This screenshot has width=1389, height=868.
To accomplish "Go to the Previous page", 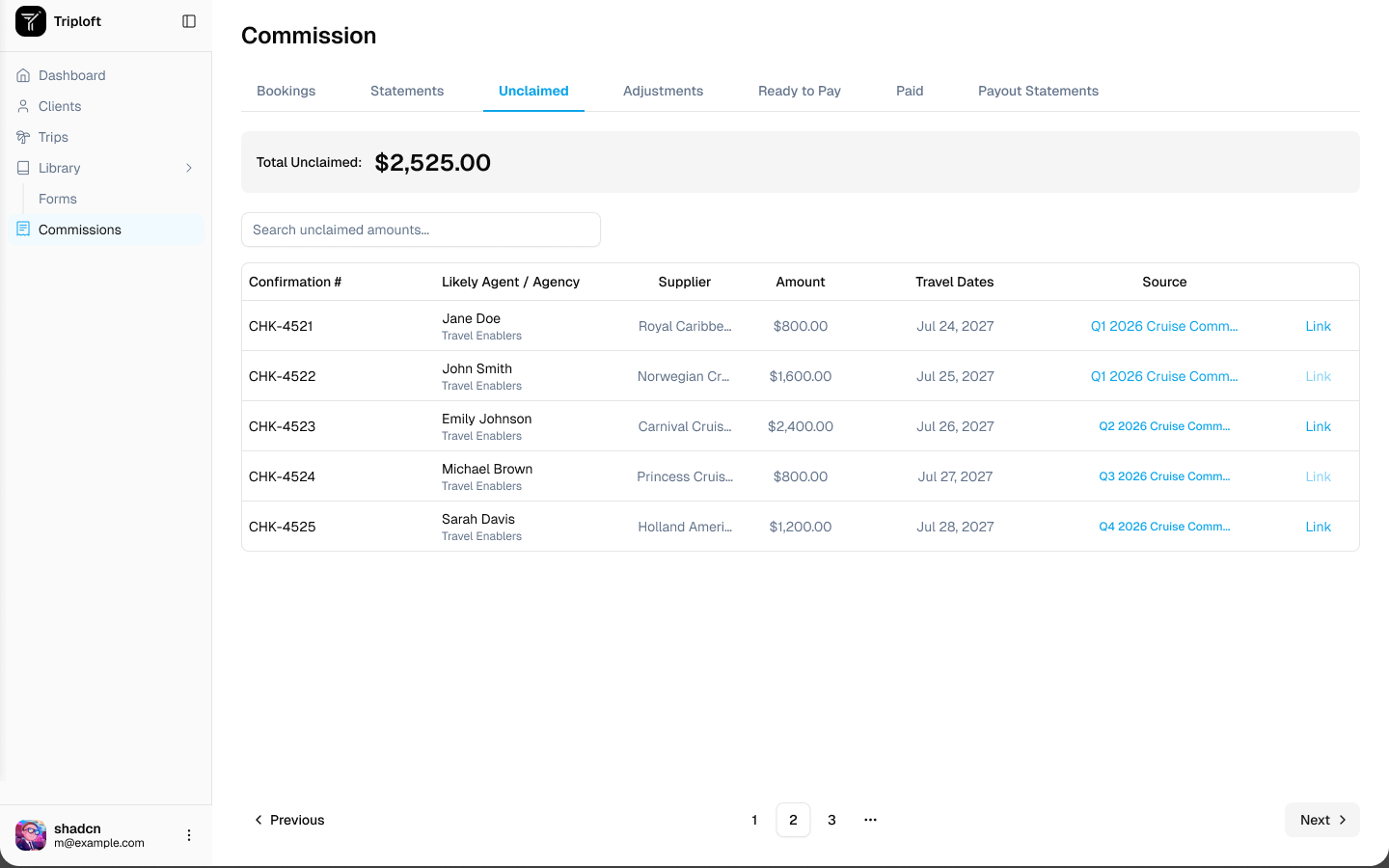I will [x=288, y=820].
